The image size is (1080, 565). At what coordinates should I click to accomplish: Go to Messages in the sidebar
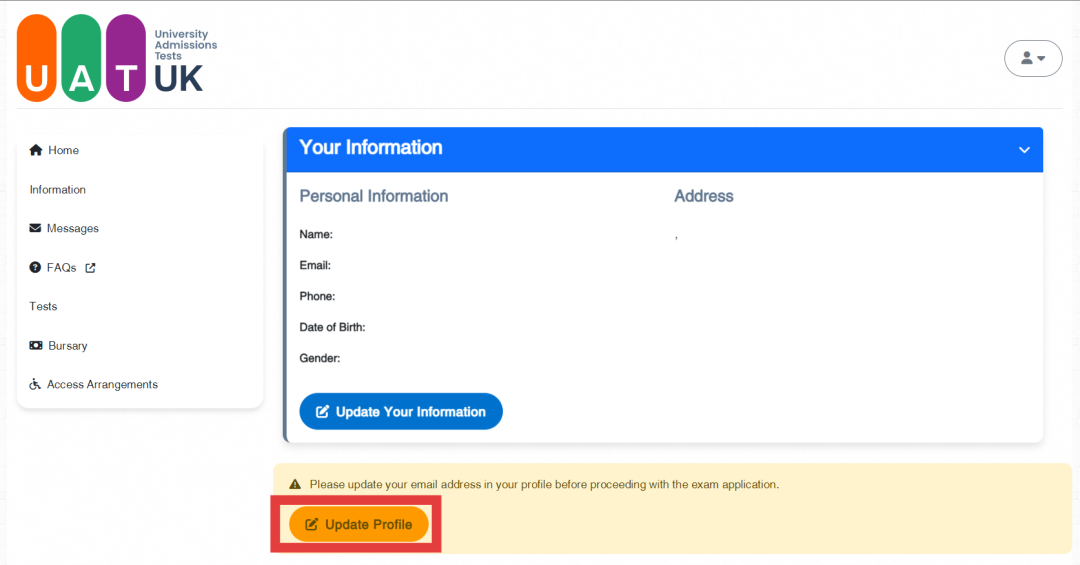click(x=64, y=228)
